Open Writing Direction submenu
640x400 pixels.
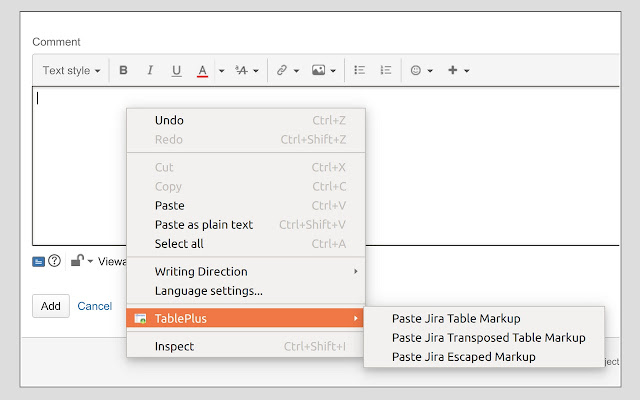coord(246,271)
